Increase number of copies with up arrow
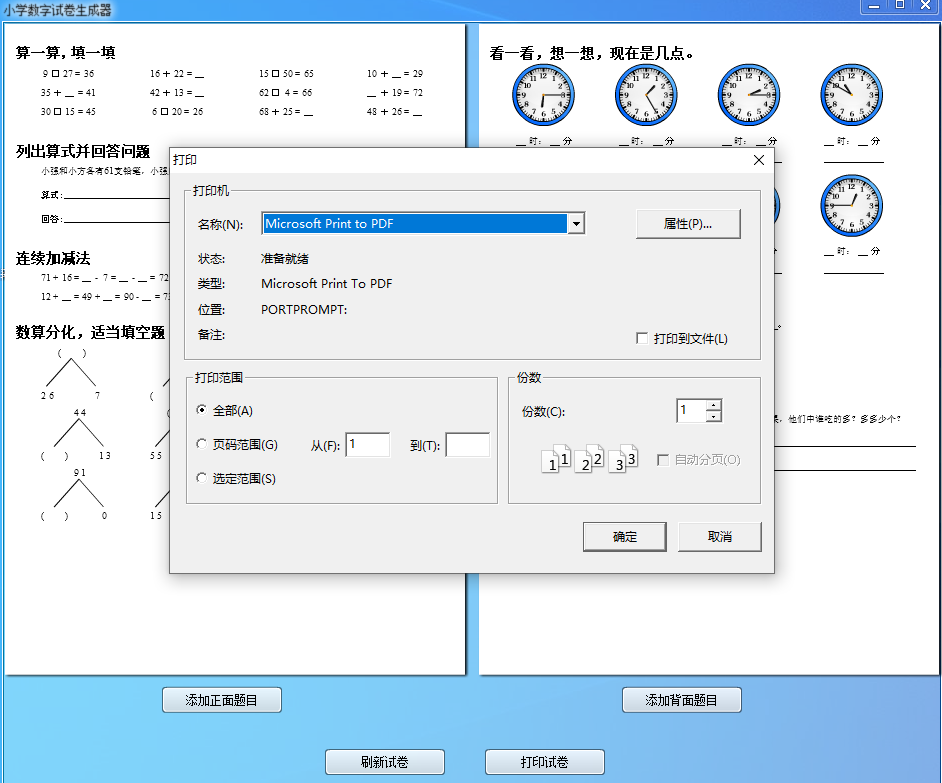This screenshot has height=783, width=942. coord(714,405)
